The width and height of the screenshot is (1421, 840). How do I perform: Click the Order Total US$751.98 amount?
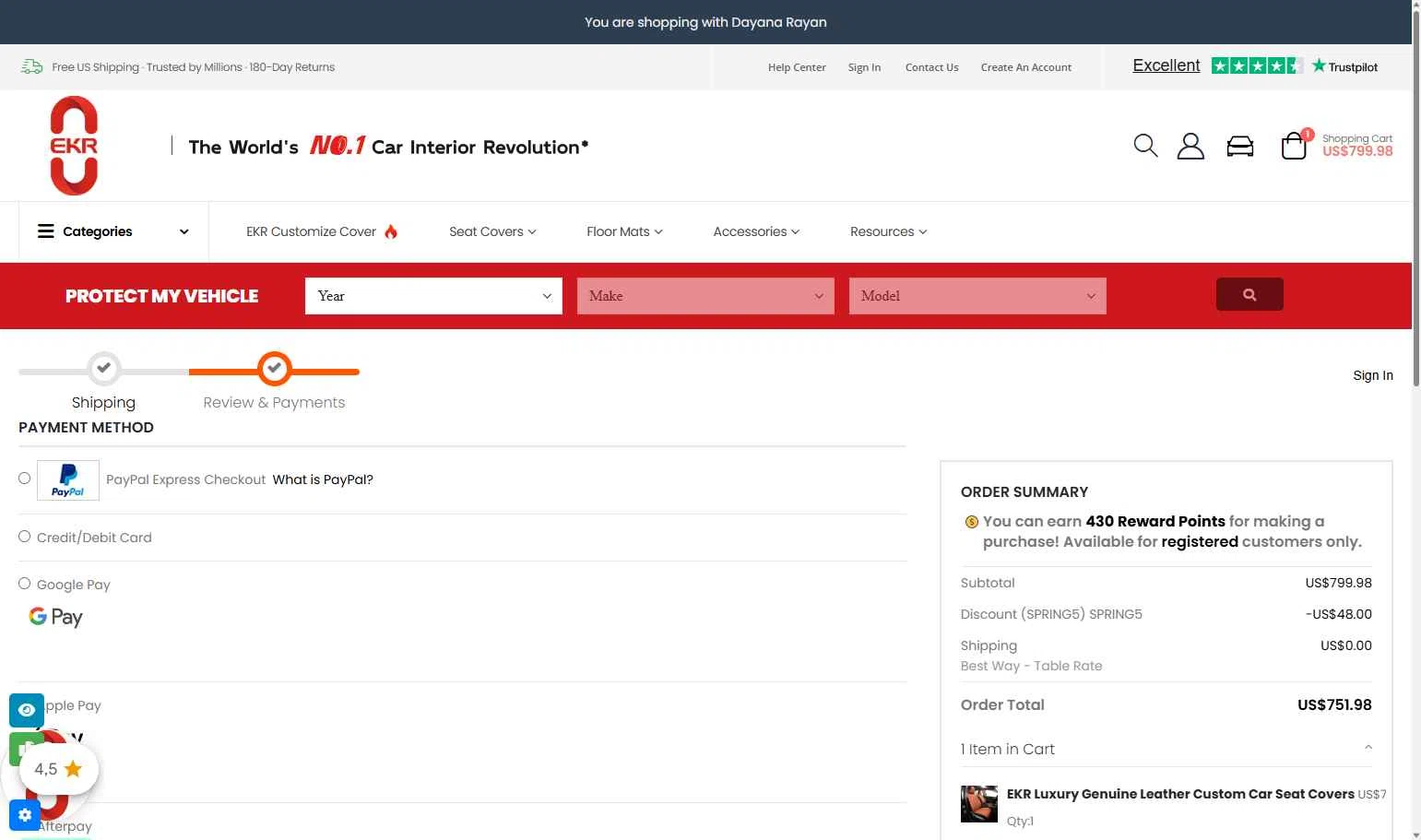[1334, 704]
